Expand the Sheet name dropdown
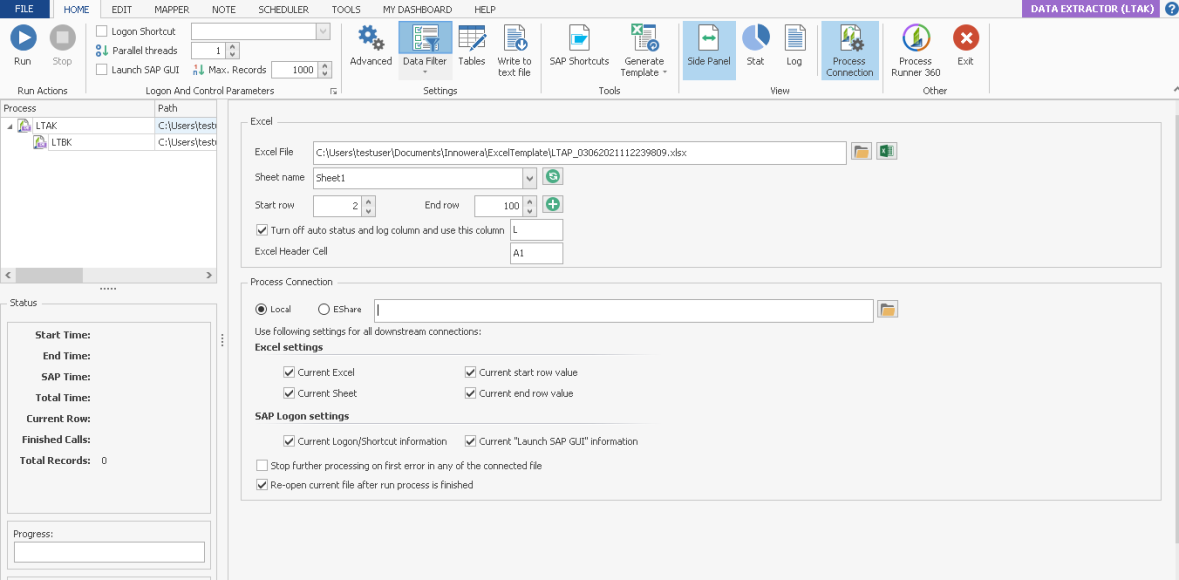 (x=529, y=178)
